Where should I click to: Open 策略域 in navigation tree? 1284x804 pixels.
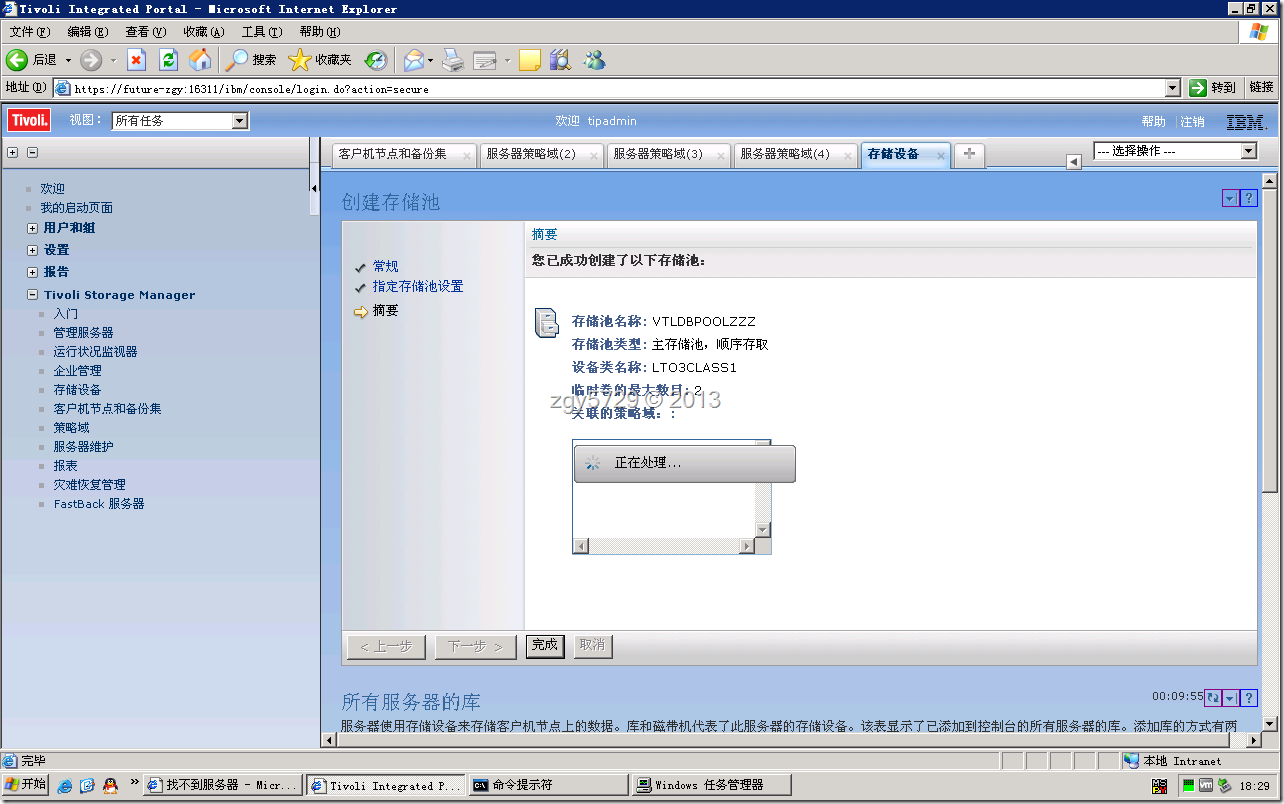tap(71, 428)
